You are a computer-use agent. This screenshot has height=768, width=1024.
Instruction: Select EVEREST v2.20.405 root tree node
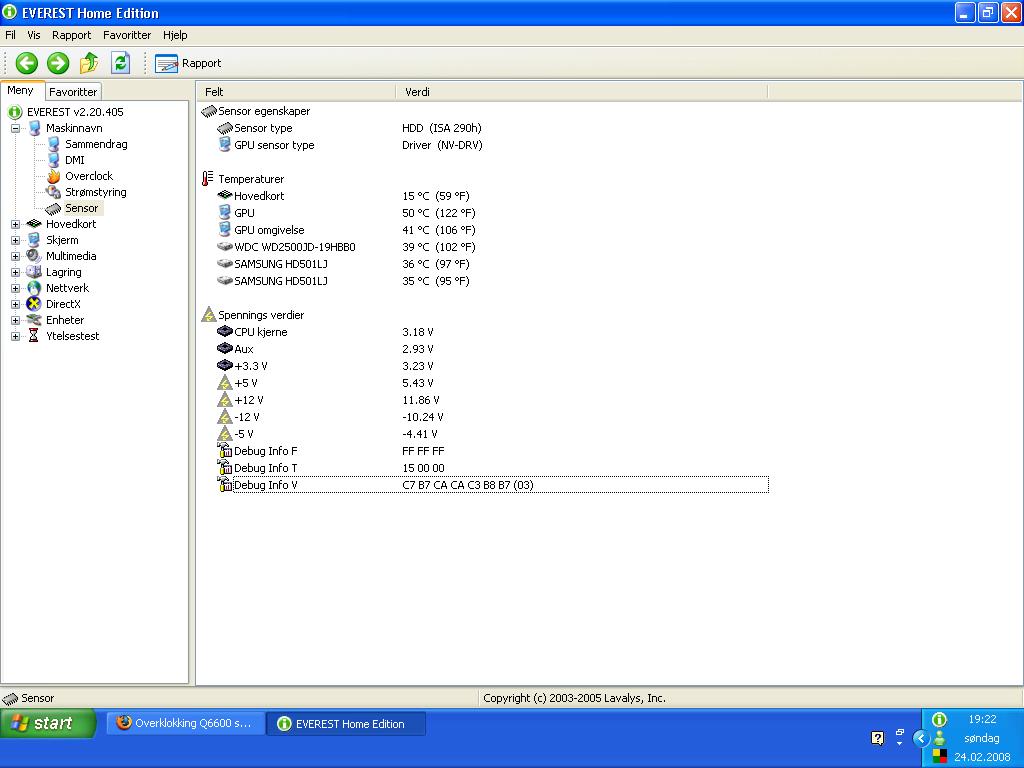click(75, 112)
